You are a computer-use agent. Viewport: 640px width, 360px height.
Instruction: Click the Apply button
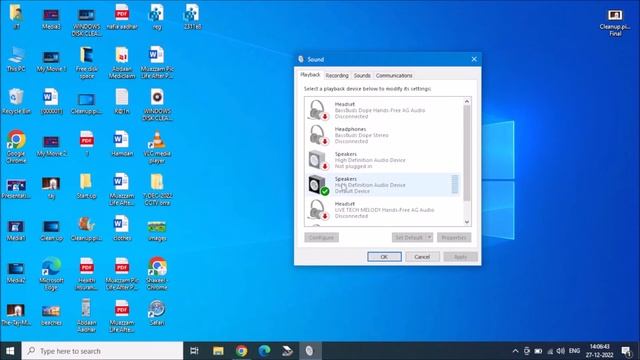coord(460,257)
